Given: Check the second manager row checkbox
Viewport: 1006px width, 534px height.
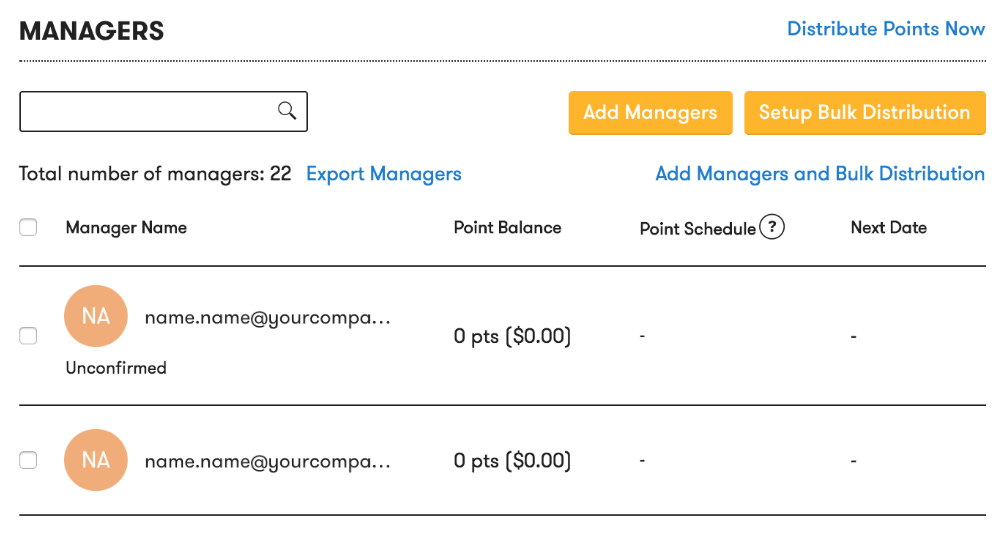Looking at the screenshot, I should point(28,460).
